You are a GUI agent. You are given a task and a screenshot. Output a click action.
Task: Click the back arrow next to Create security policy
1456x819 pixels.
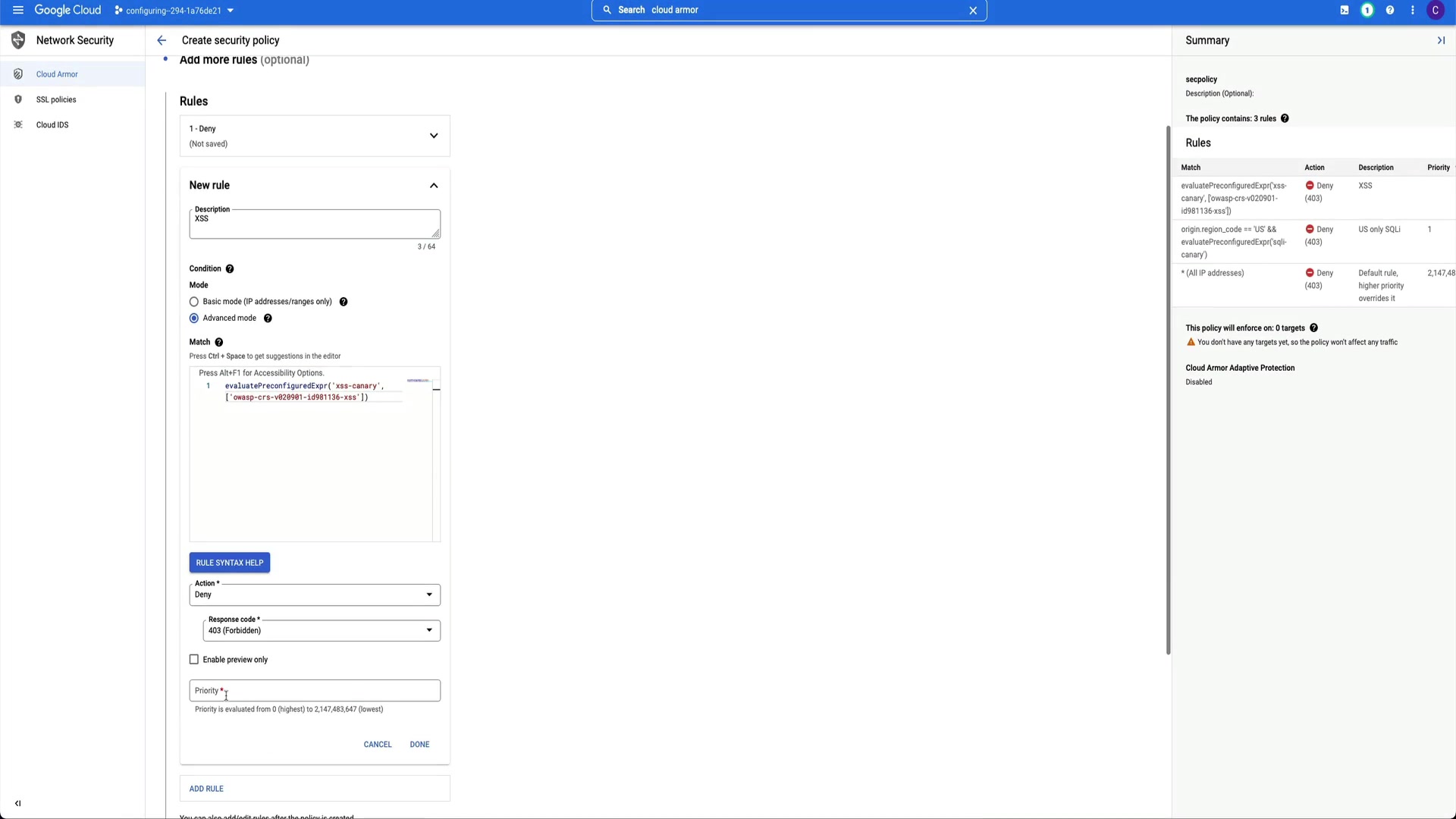coord(162,40)
